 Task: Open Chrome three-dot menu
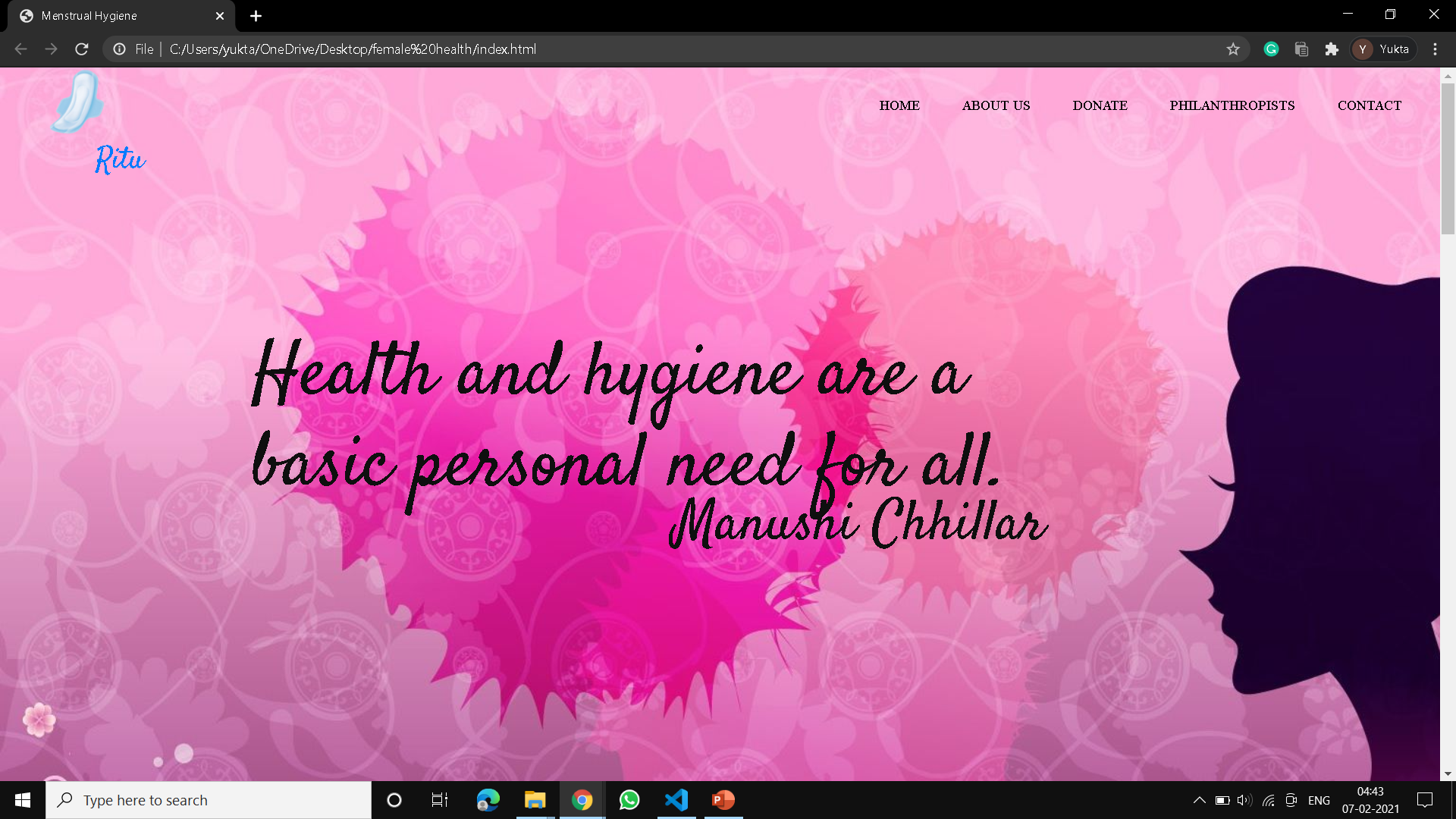(x=1435, y=49)
